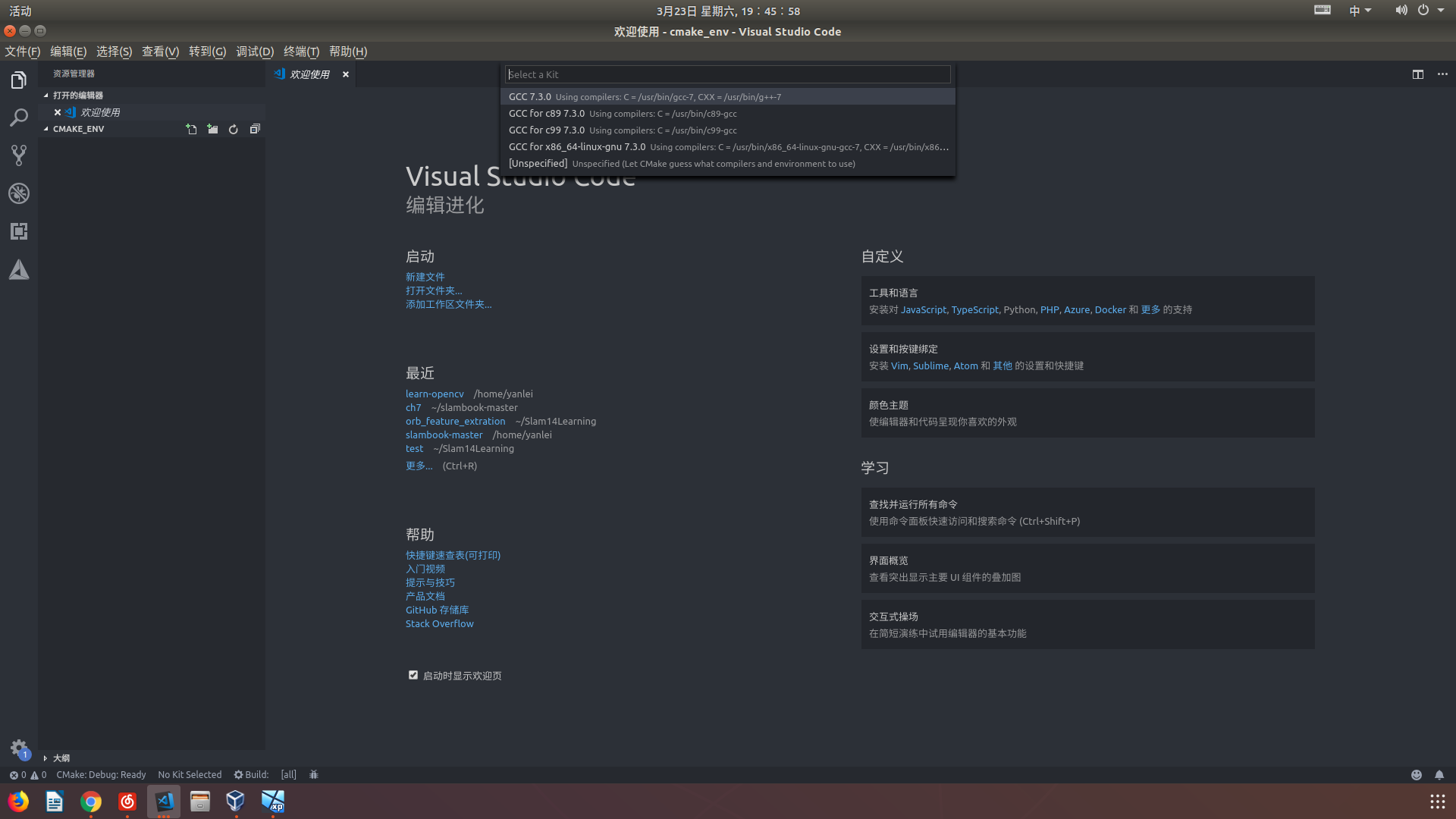Open NetEase Music from the dock
1456x819 pixels.
pyautogui.click(x=127, y=802)
